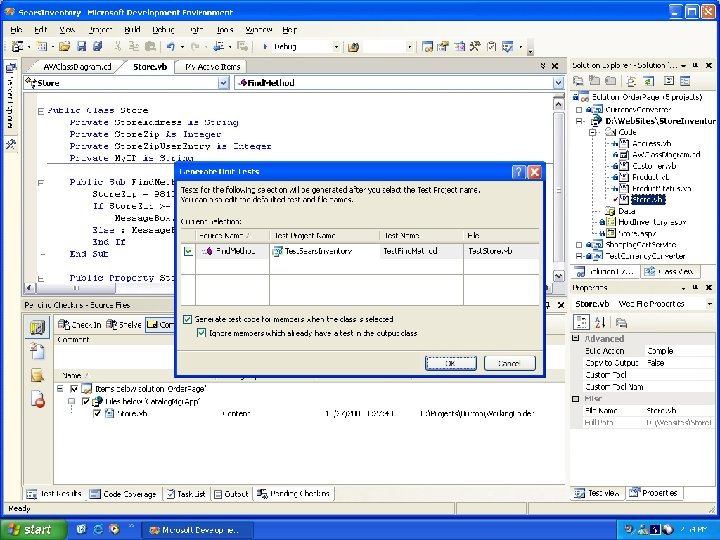Open the Build menu
The height and width of the screenshot is (540, 720).
[x=132, y=30]
